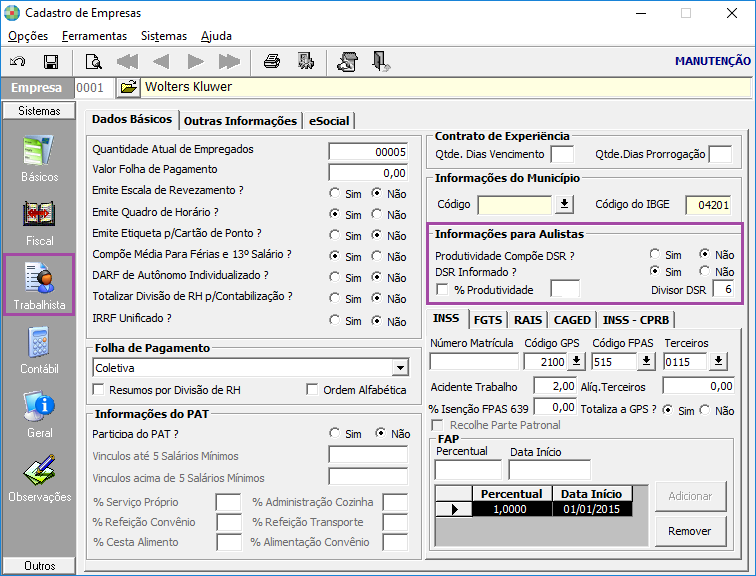Click the FAP Percentual input field
This screenshot has width=756, height=576.
468,469
